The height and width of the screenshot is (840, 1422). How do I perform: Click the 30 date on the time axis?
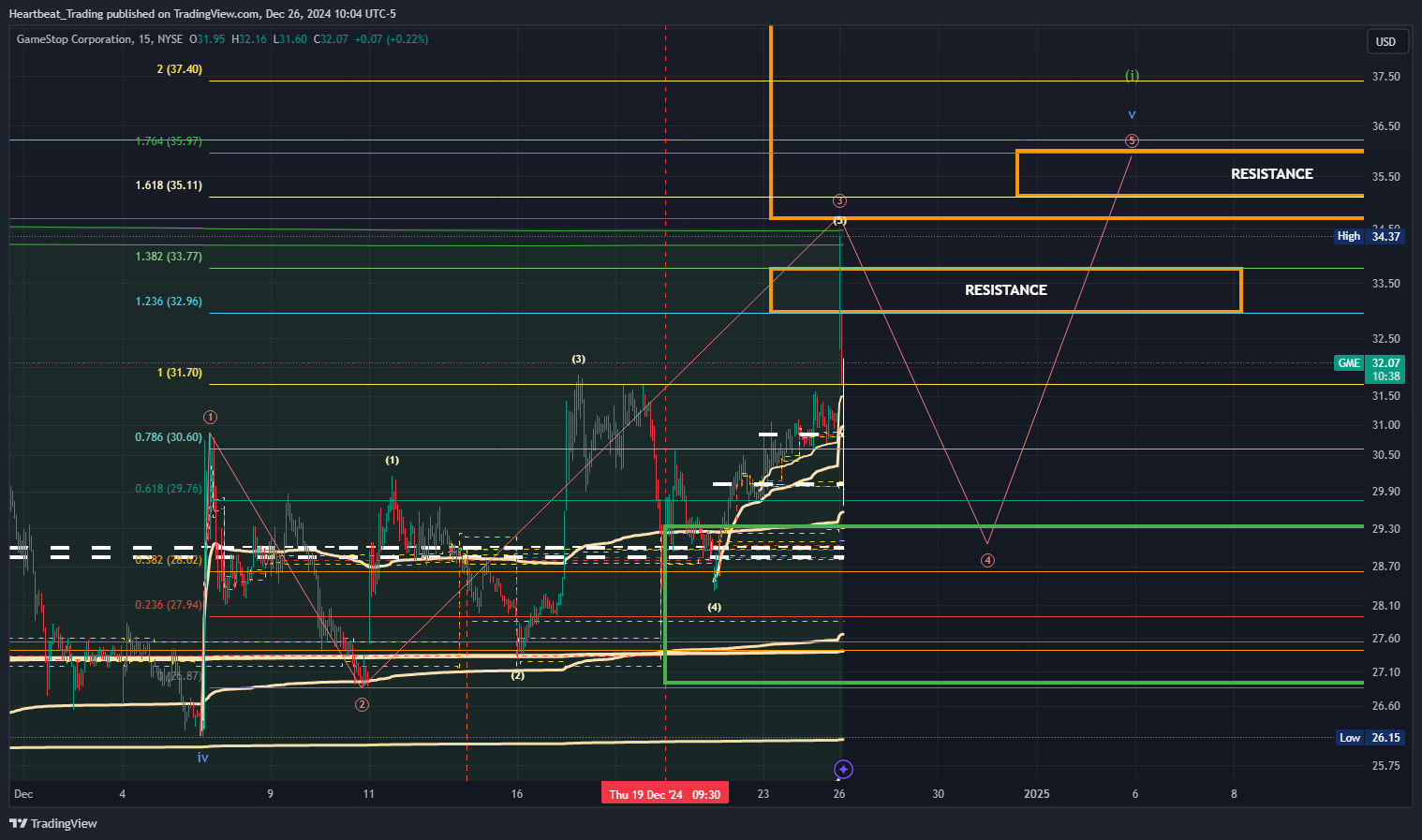click(939, 794)
